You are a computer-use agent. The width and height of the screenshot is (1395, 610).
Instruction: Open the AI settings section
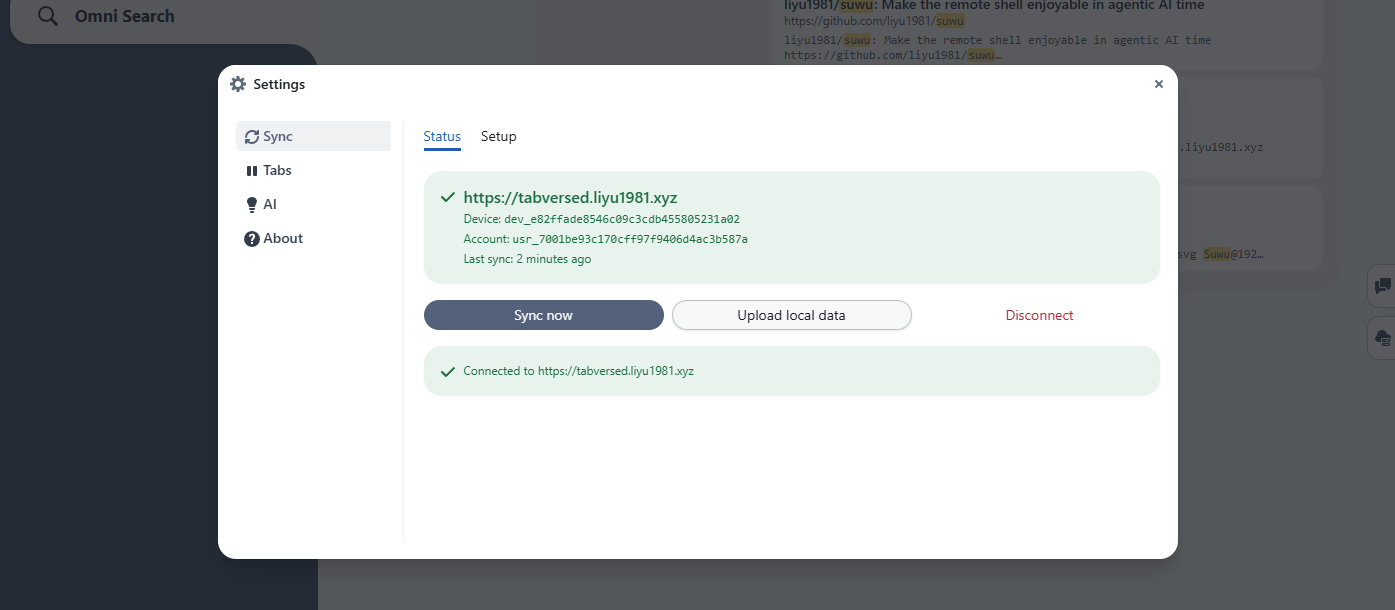pyautogui.click(x=313, y=204)
